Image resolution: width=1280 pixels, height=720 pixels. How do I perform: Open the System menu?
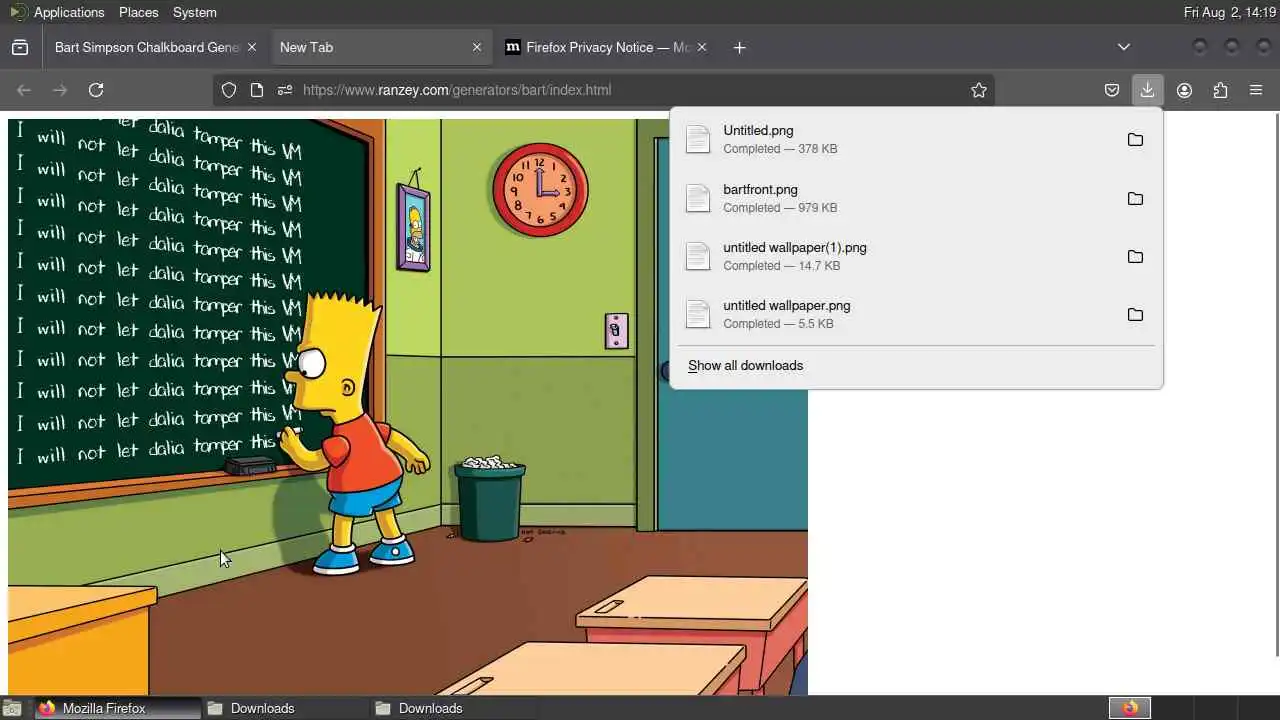point(194,12)
